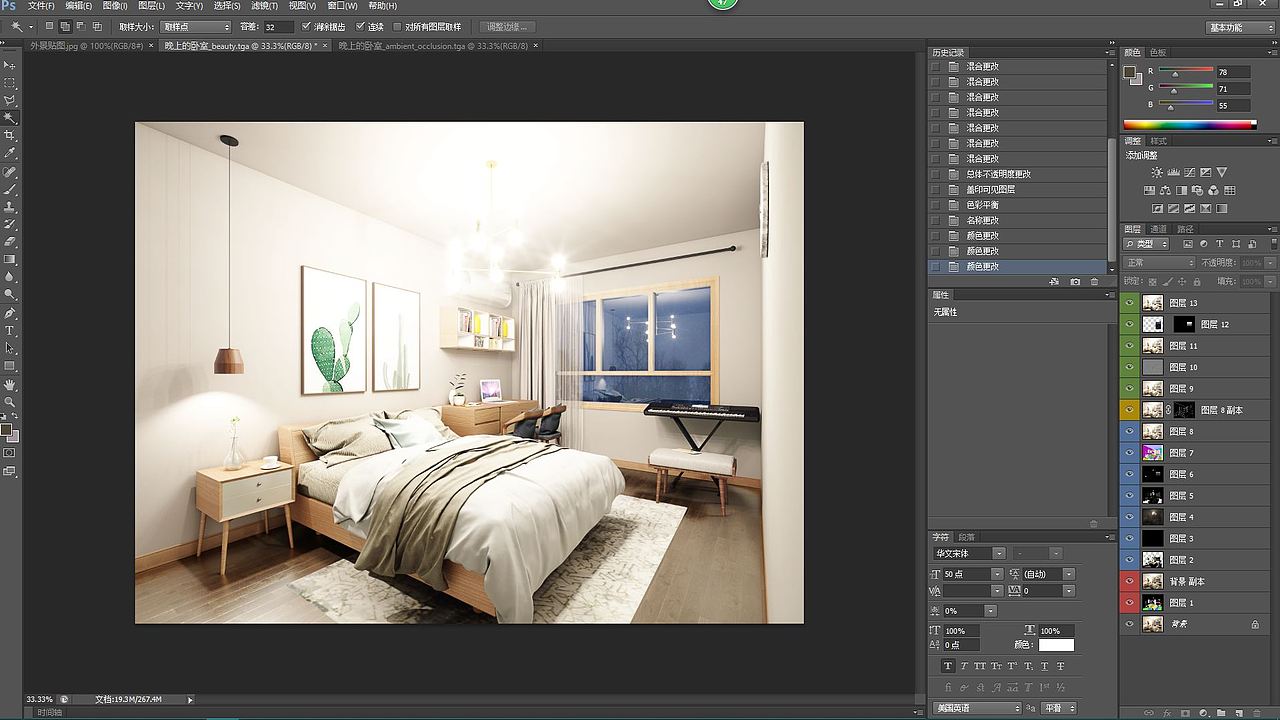Select the Rectangular Marquee tool
1280x720 pixels.
[x=10, y=83]
